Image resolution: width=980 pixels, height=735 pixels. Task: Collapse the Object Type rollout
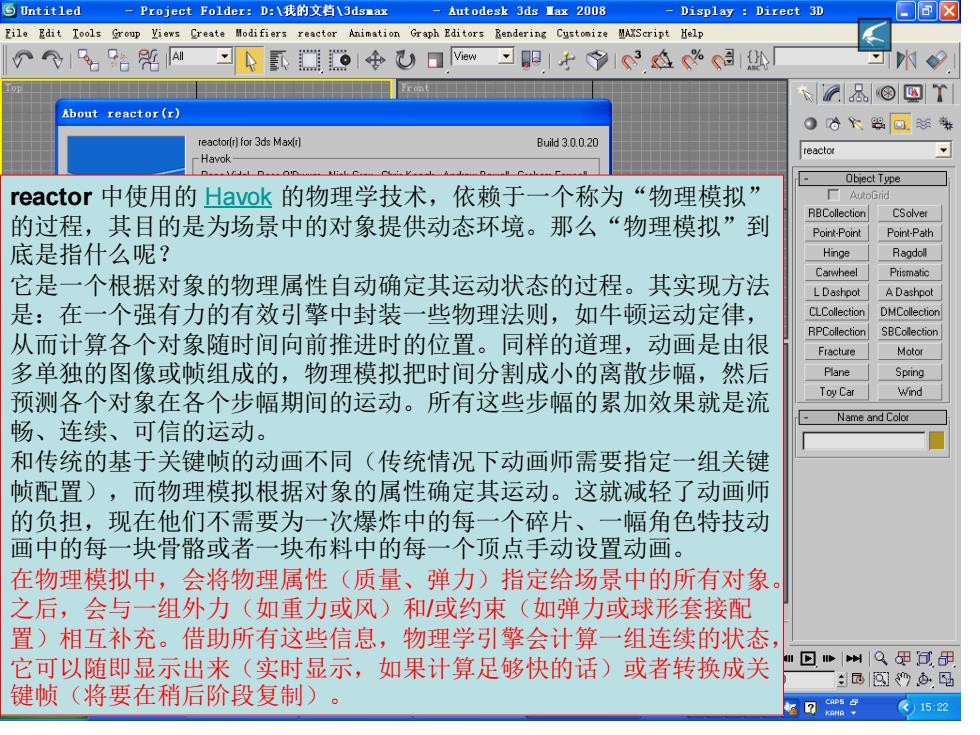pos(873,179)
